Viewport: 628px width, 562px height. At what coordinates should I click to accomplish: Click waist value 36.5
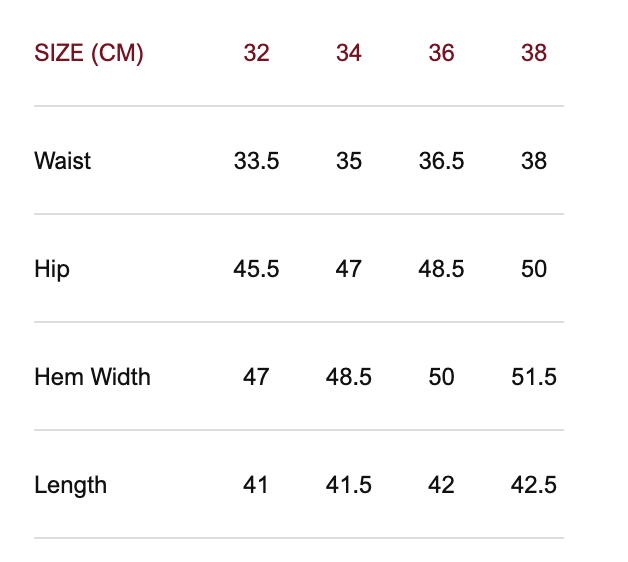click(x=441, y=161)
